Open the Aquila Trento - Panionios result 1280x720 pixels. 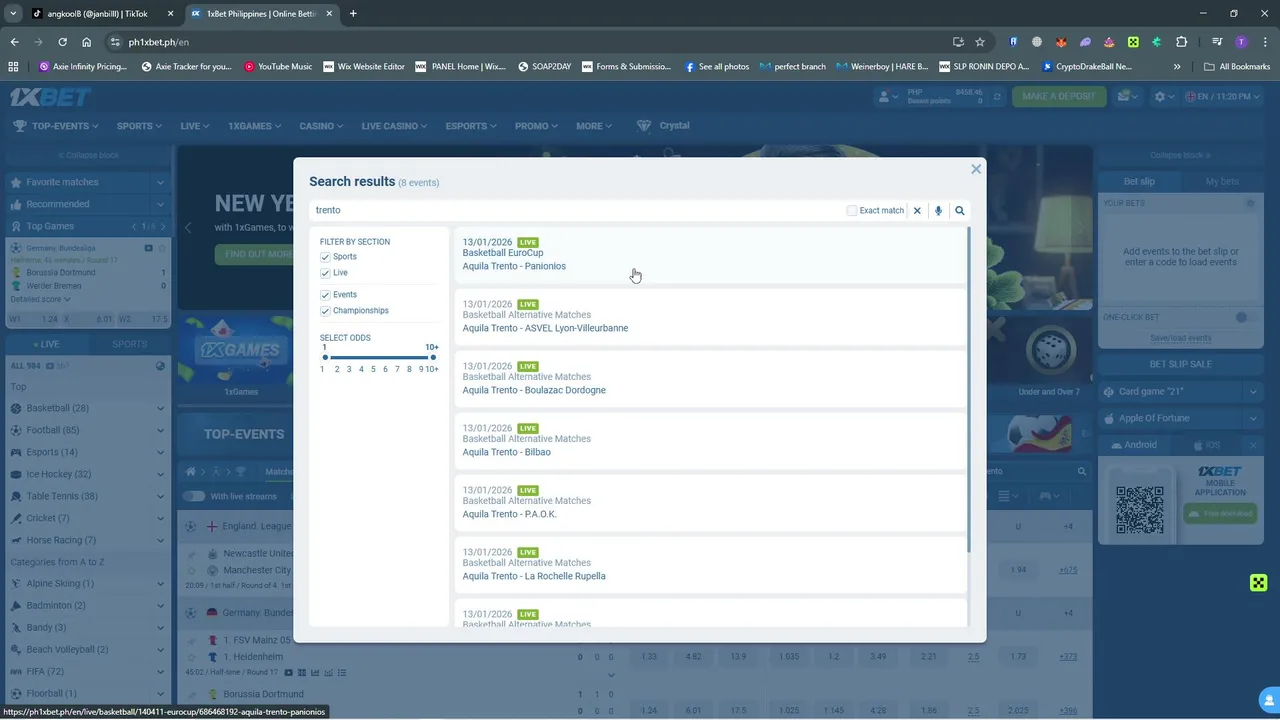[711, 255]
